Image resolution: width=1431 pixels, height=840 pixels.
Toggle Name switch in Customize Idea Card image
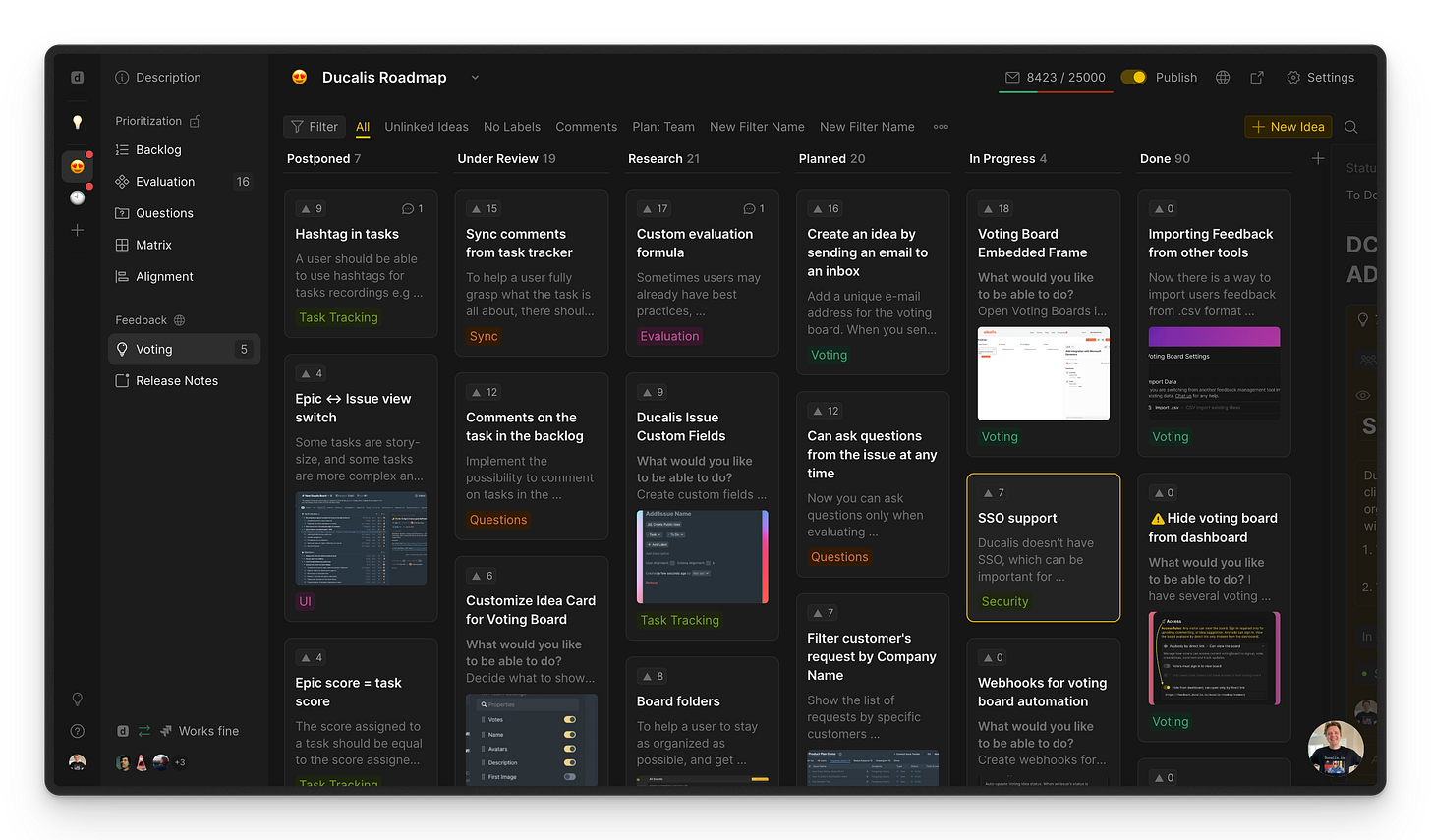click(x=570, y=734)
